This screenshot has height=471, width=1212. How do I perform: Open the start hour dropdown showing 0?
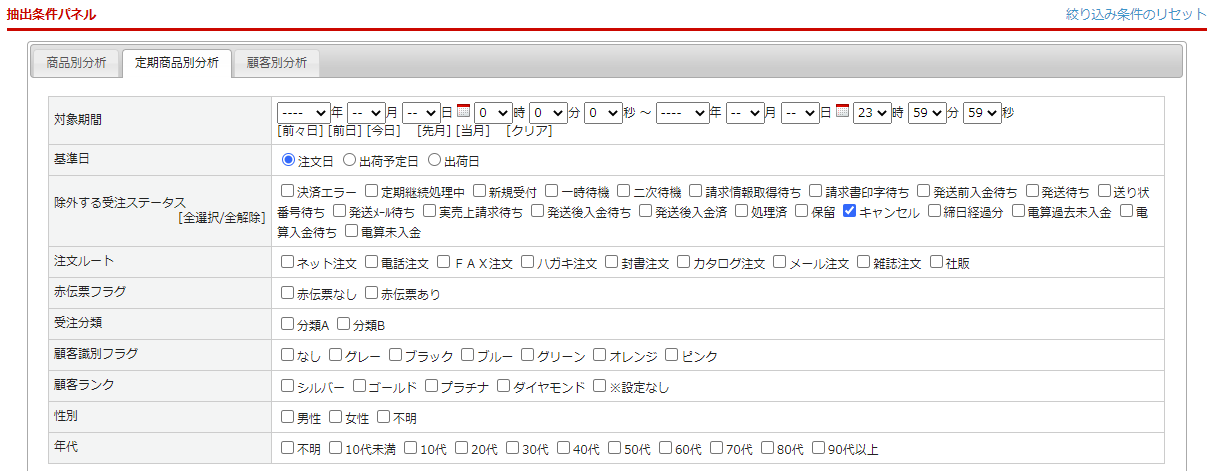493,113
